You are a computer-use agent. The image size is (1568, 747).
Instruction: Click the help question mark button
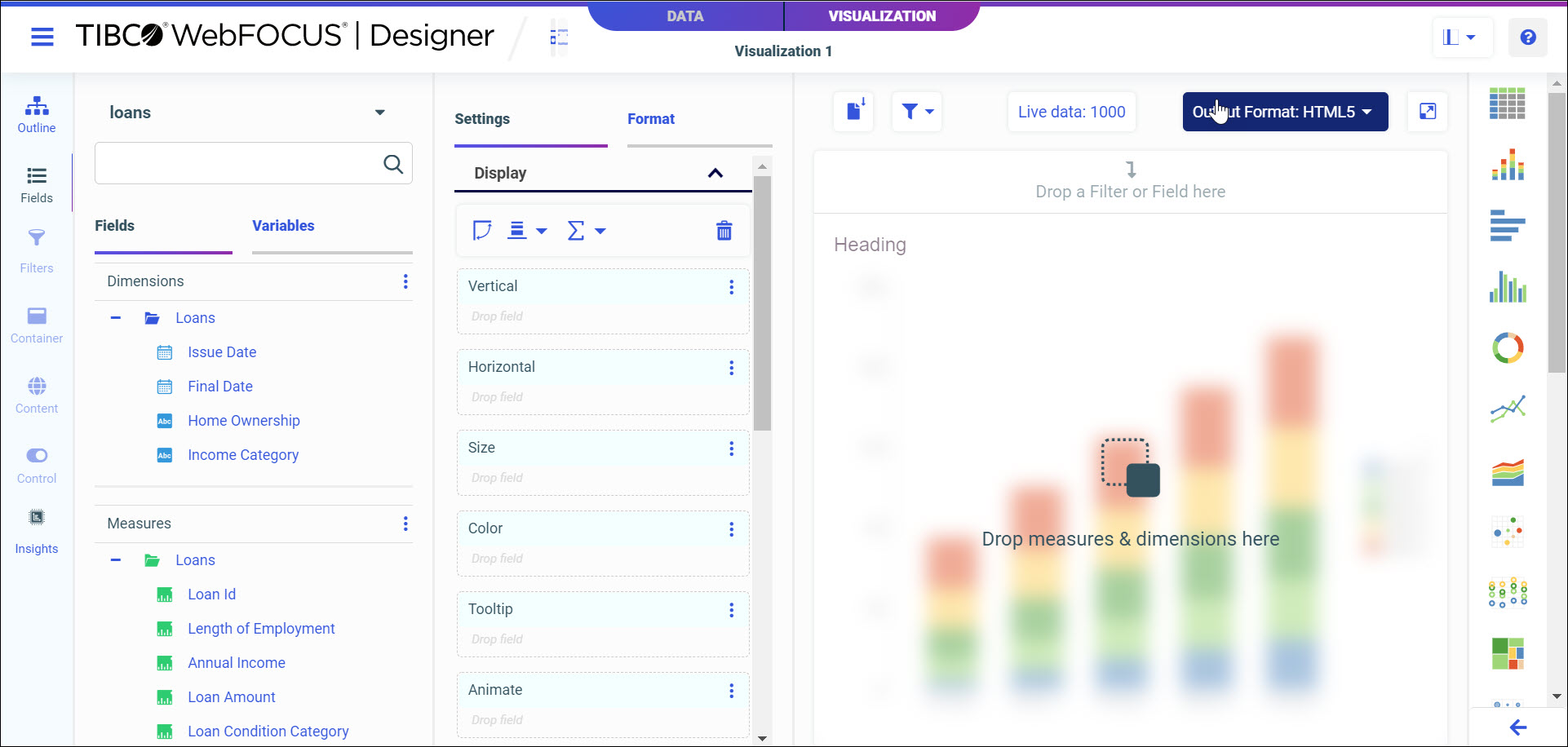[x=1528, y=38]
